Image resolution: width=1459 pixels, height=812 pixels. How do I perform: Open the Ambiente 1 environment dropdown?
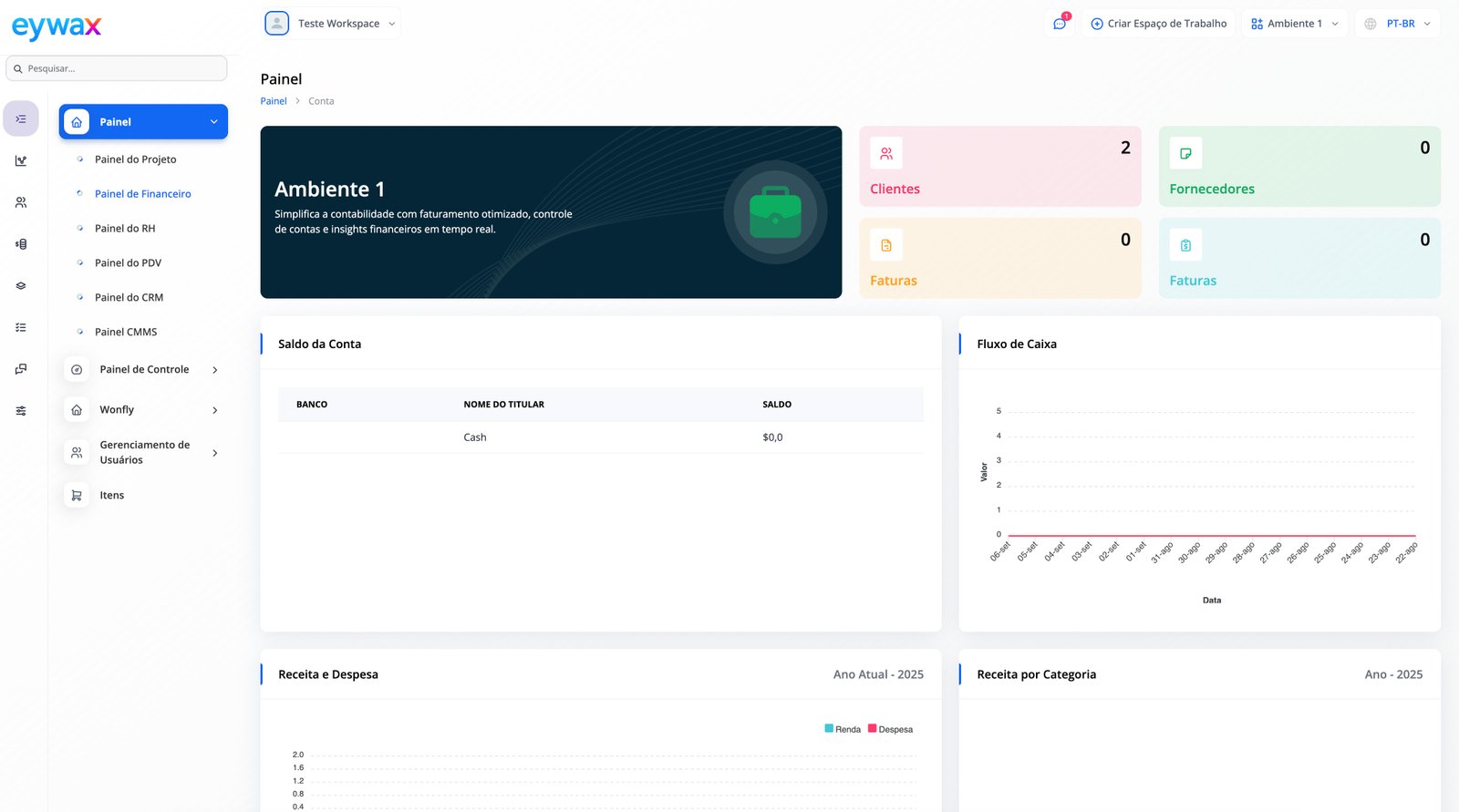(1295, 24)
